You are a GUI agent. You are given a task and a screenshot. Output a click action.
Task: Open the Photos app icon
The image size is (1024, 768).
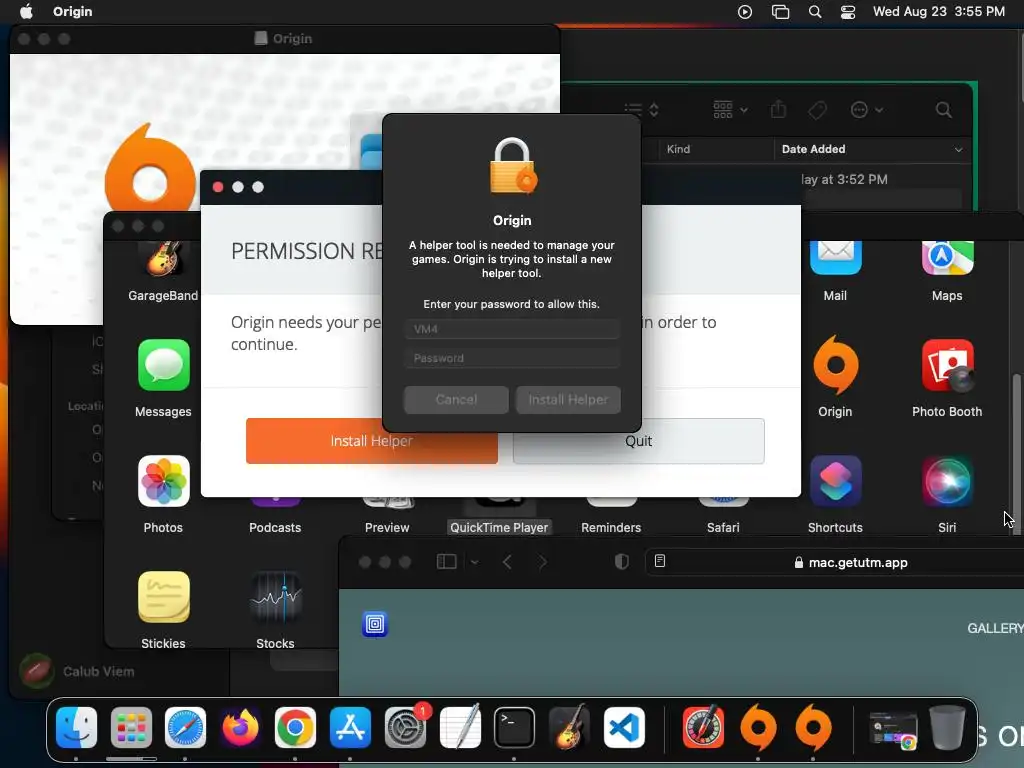point(163,481)
